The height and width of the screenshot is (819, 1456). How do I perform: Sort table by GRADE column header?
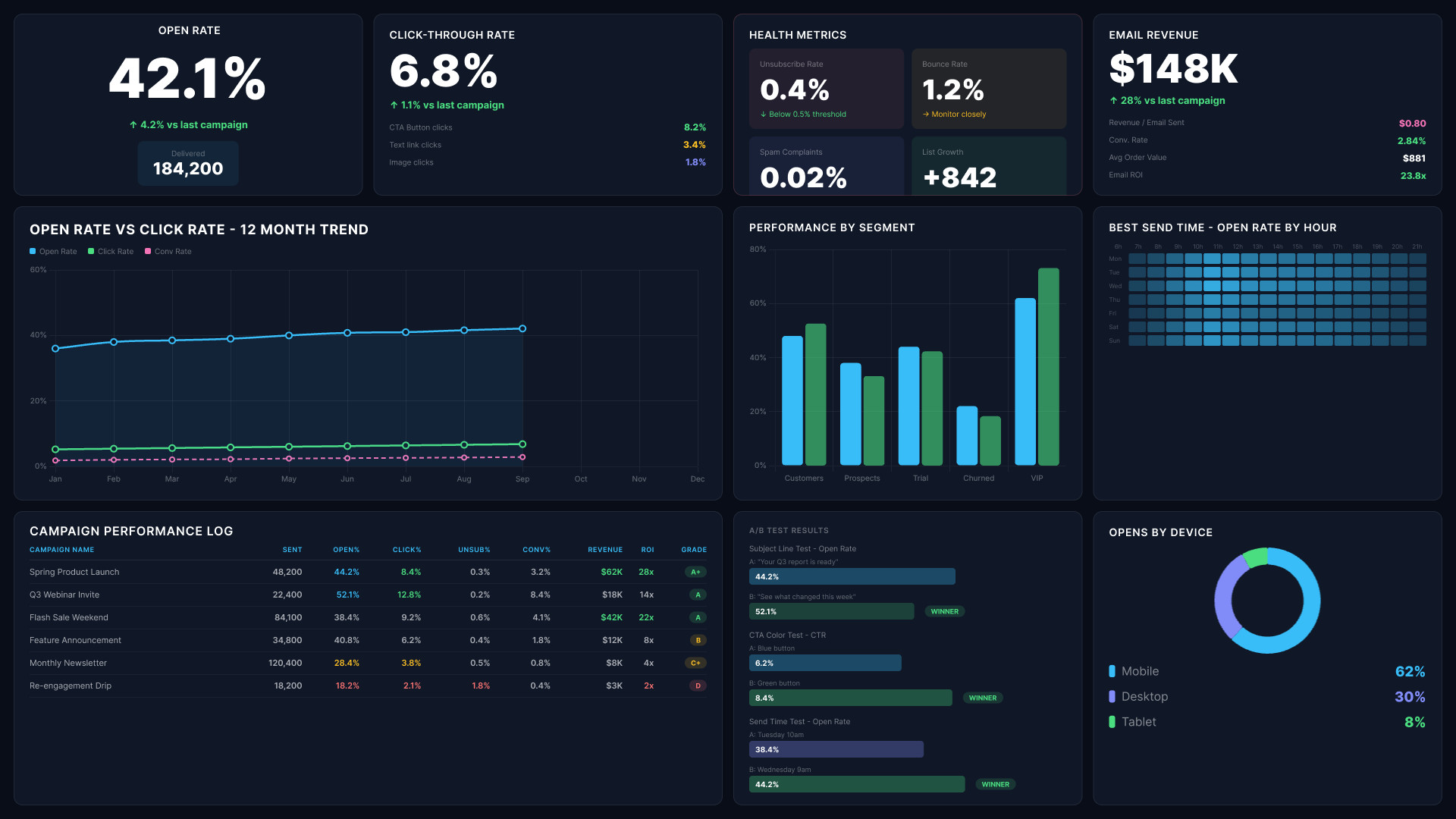(694, 550)
